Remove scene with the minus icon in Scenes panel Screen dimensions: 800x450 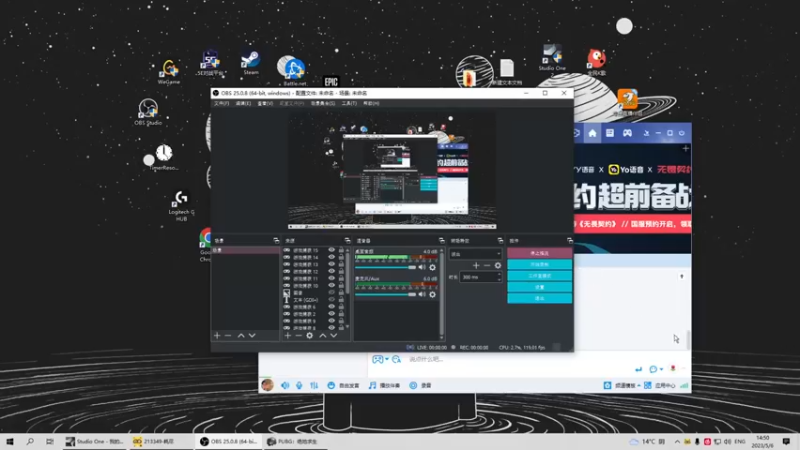(x=228, y=335)
